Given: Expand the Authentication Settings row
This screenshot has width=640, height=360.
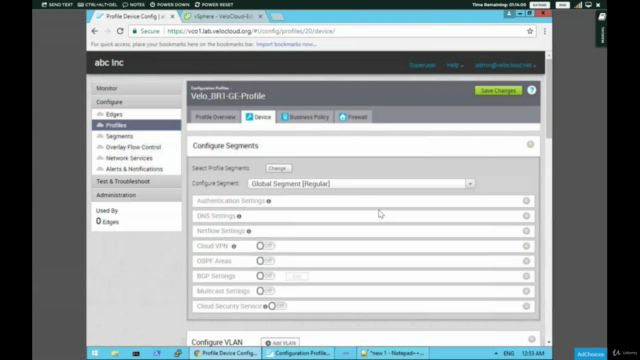Looking at the screenshot, I should [526, 200].
